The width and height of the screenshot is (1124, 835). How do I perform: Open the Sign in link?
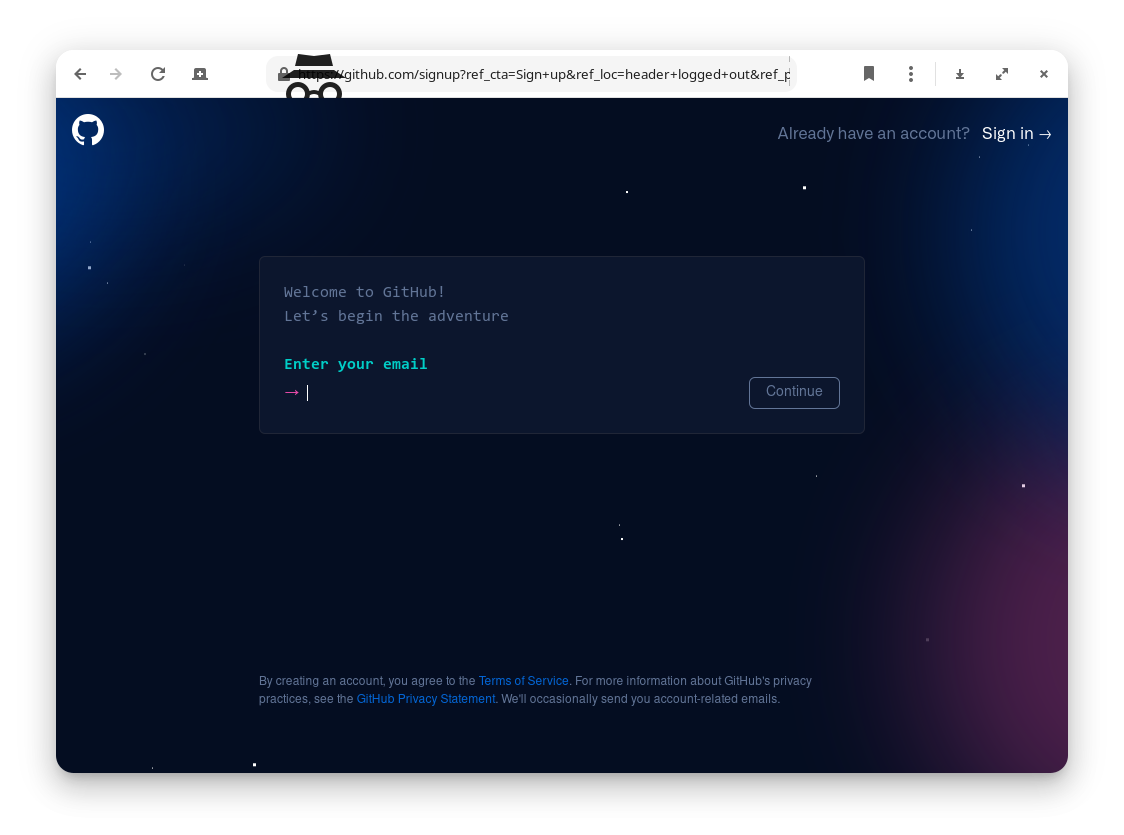pos(1016,134)
